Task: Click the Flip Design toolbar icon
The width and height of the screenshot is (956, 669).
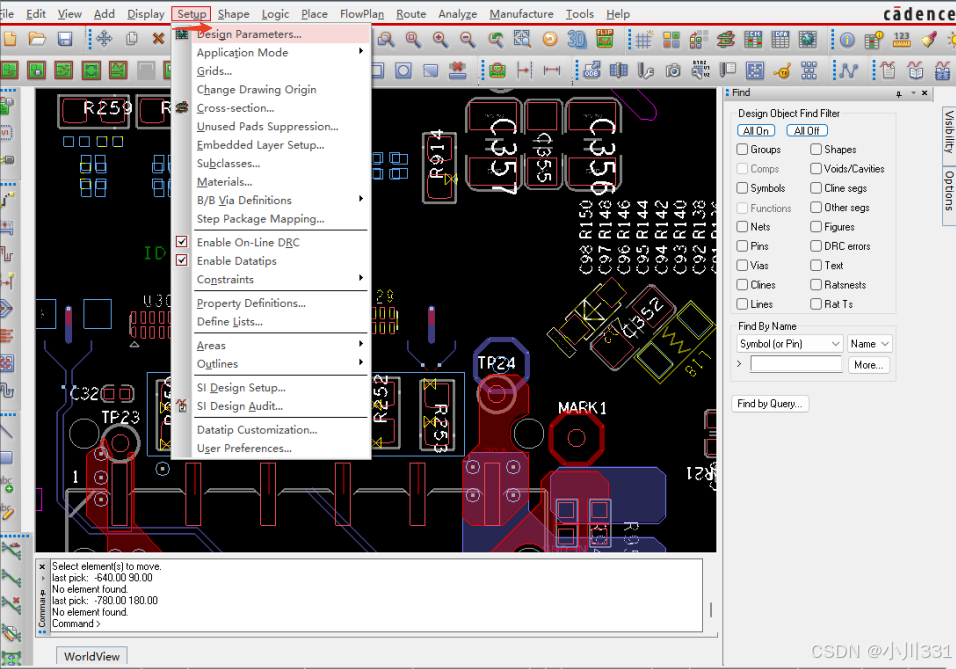Action: (604, 40)
